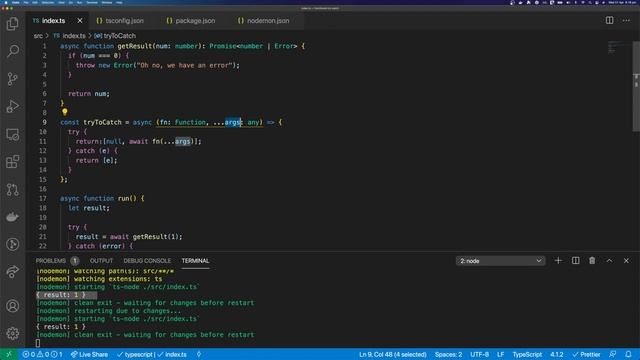Split the terminal panel
The height and width of the screenshot is (360, 640).
575,260
